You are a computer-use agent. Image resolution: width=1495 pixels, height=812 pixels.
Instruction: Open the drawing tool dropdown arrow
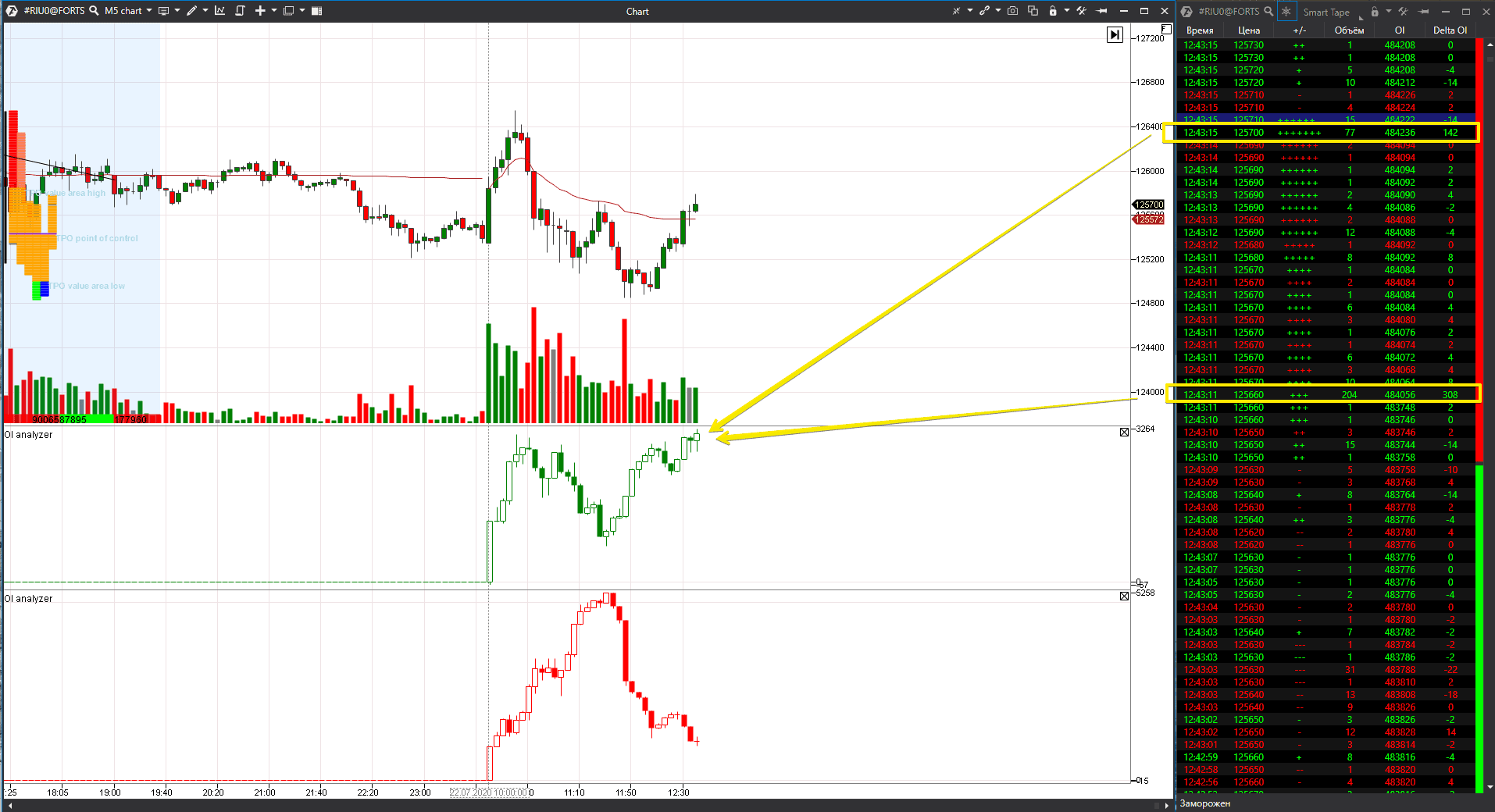point(205,11)
